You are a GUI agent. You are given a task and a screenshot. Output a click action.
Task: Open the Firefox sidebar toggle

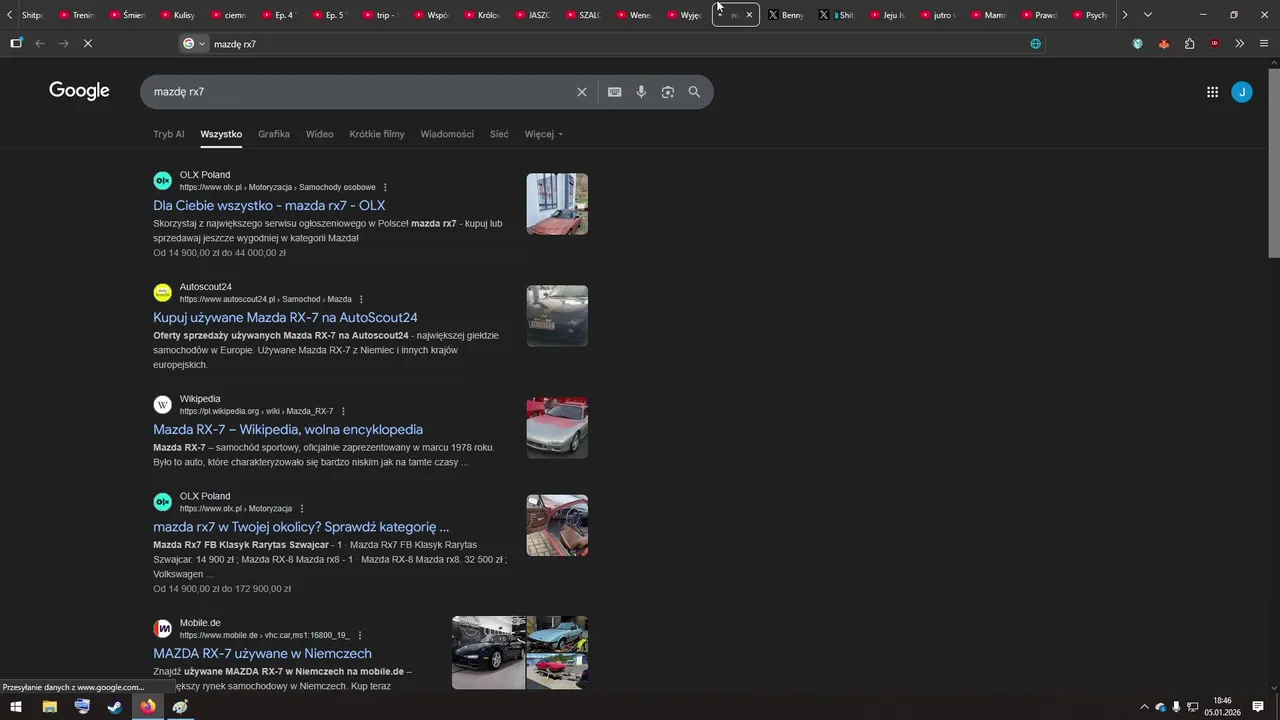16,43
